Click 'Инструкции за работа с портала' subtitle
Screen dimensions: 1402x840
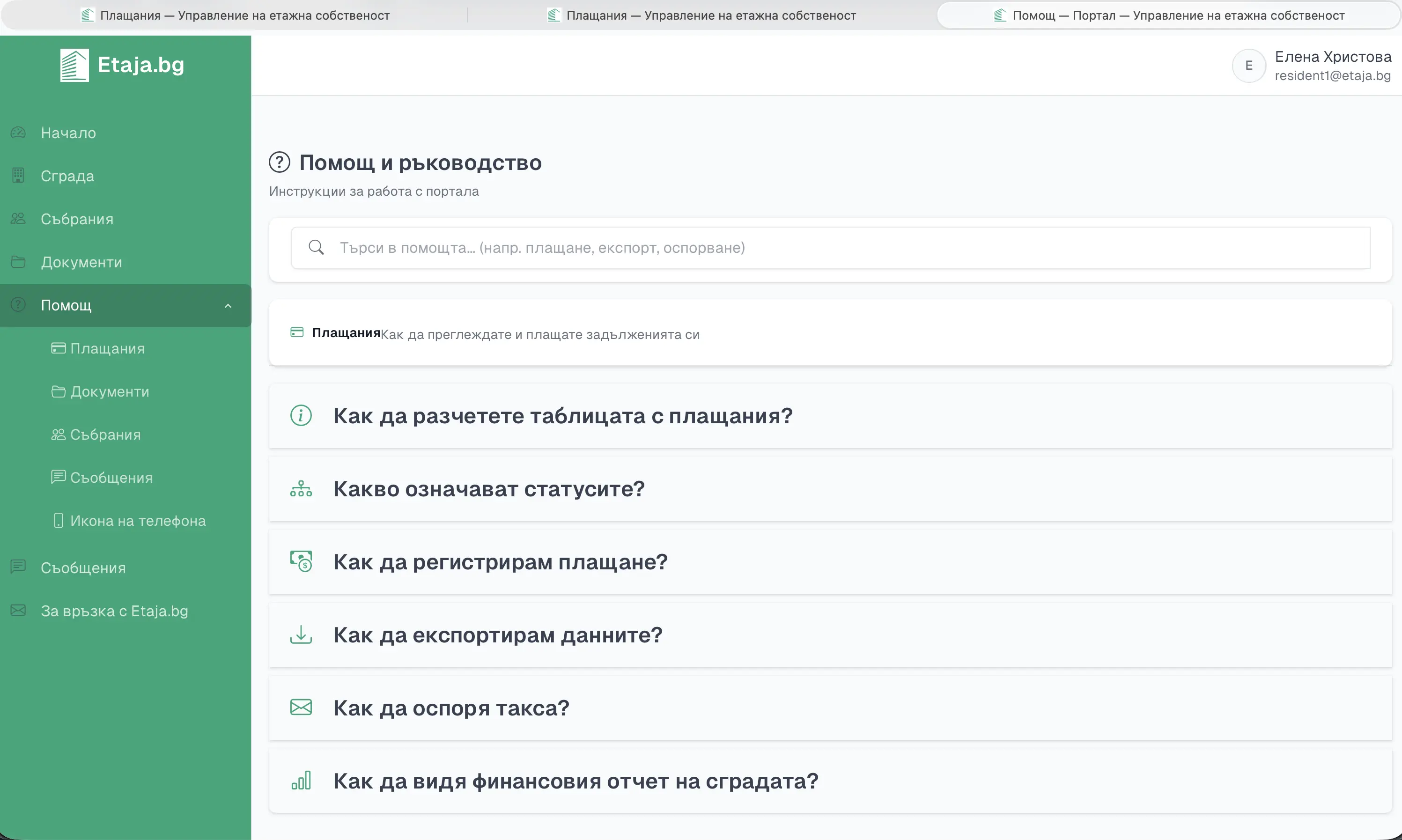[x=374, y=192]
